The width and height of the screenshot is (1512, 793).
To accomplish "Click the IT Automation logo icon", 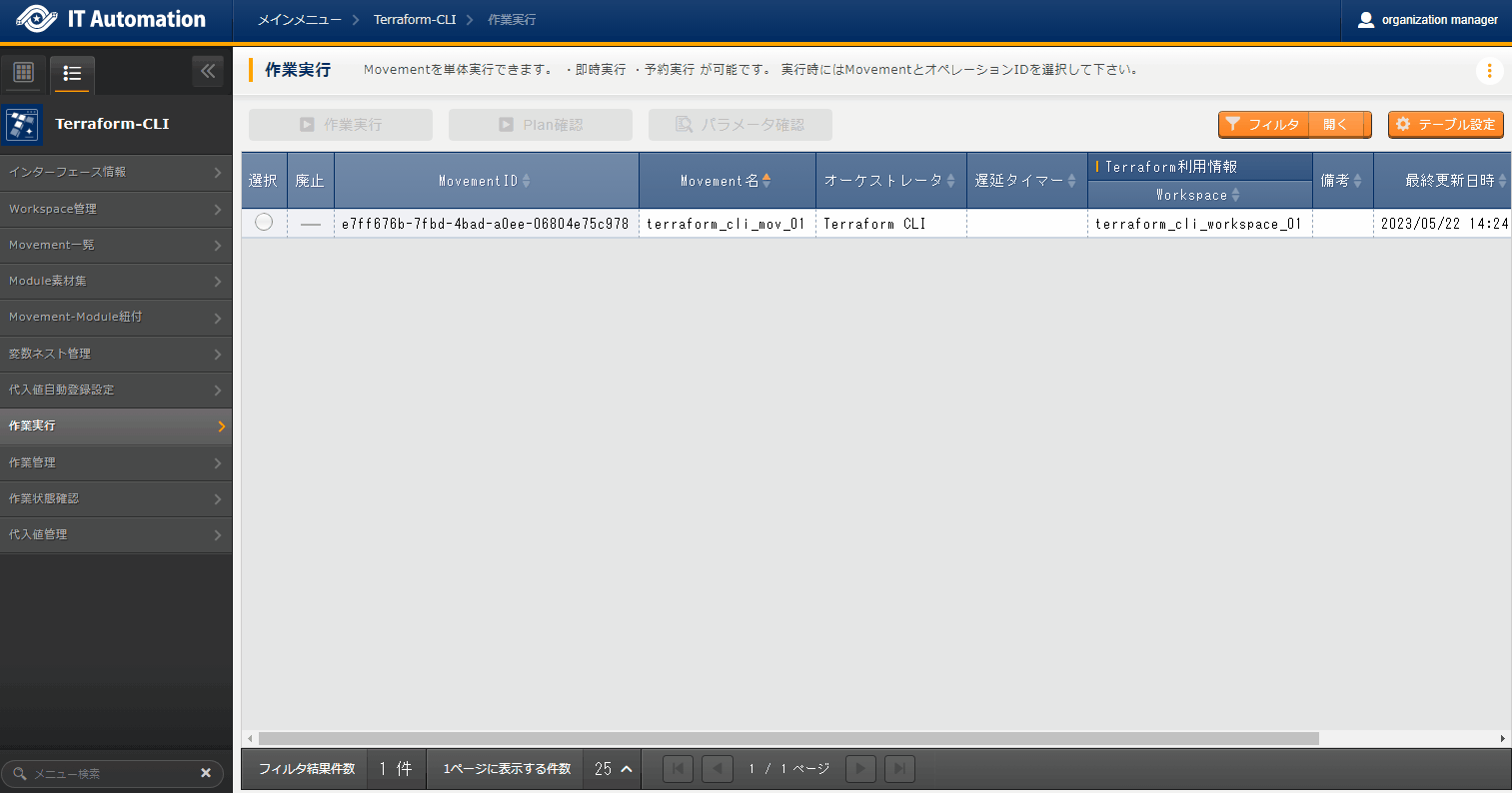I will pyautogui.click(x=37, y=20).
